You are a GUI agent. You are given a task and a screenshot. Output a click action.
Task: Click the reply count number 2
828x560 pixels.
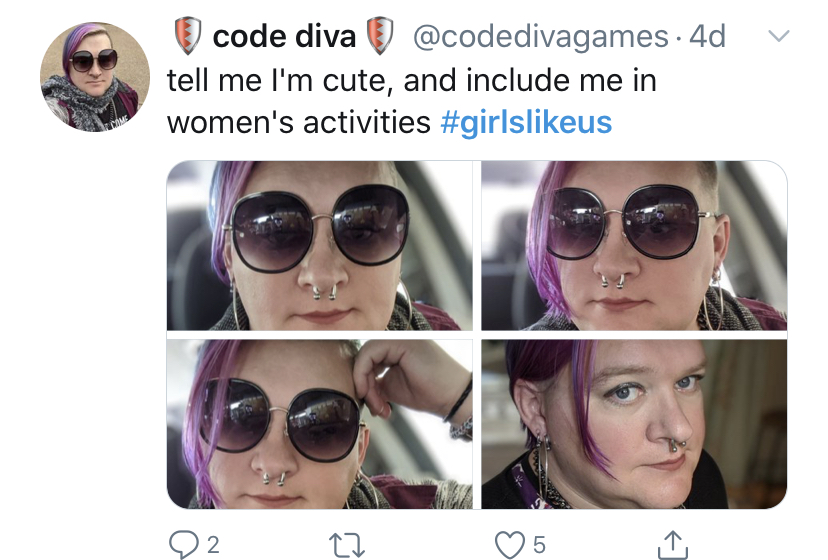click(213, 545)
